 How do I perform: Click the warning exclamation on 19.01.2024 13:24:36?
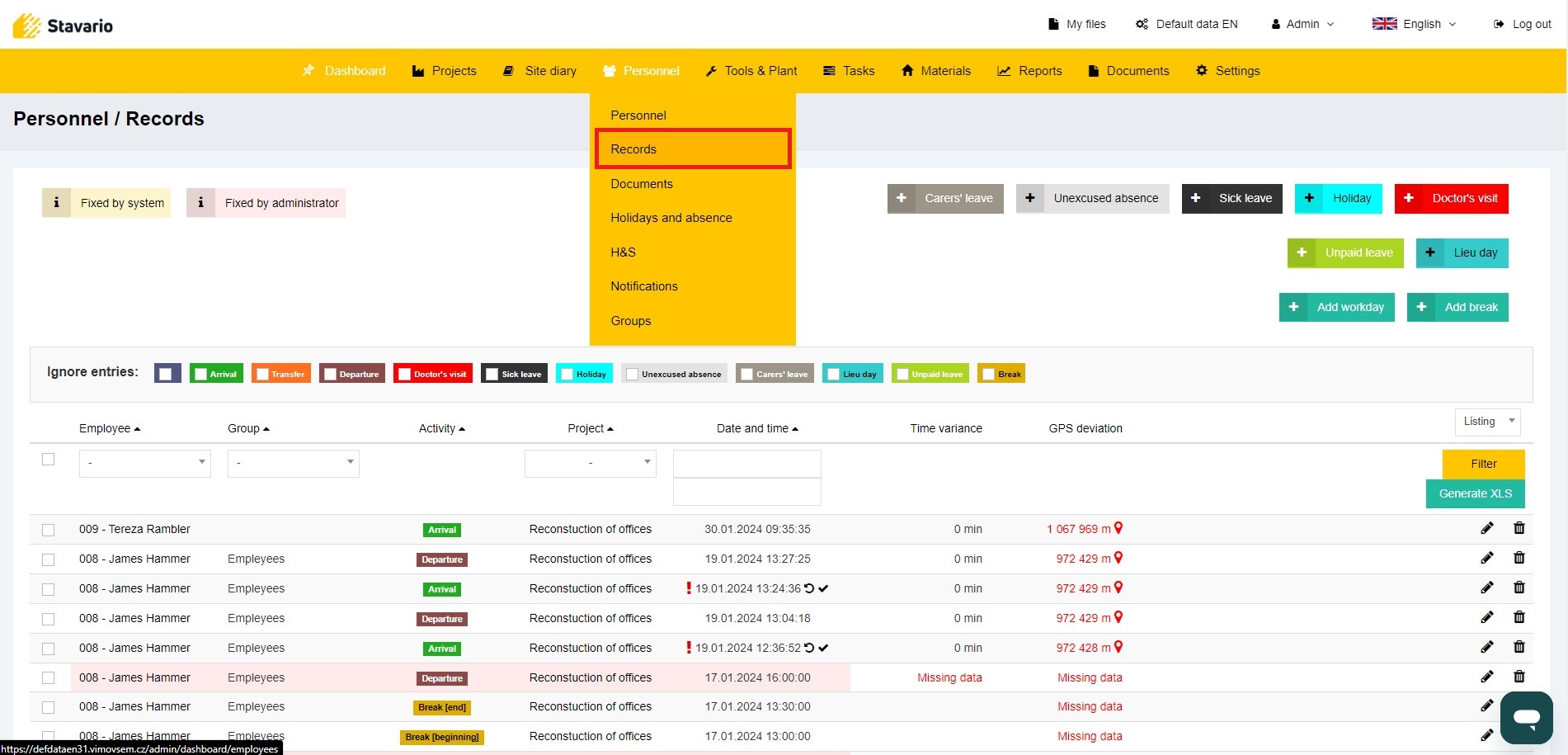pyautogui.click(x=689, y=588)
